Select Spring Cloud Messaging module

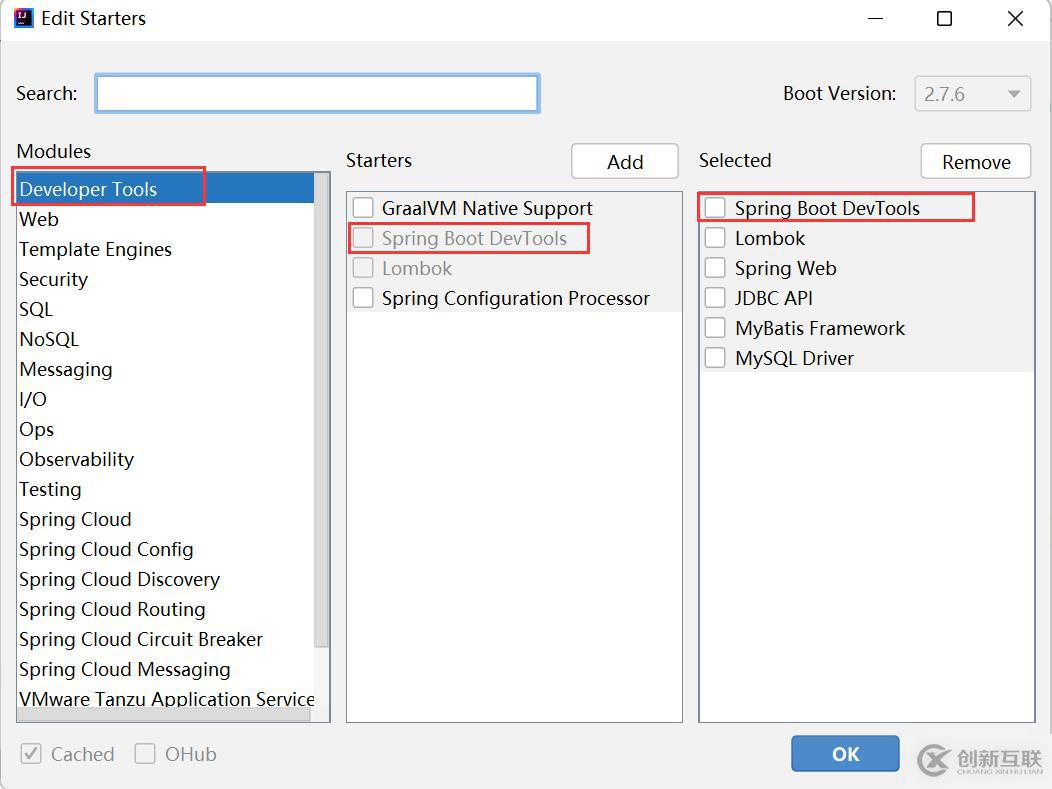coord(165,670)
